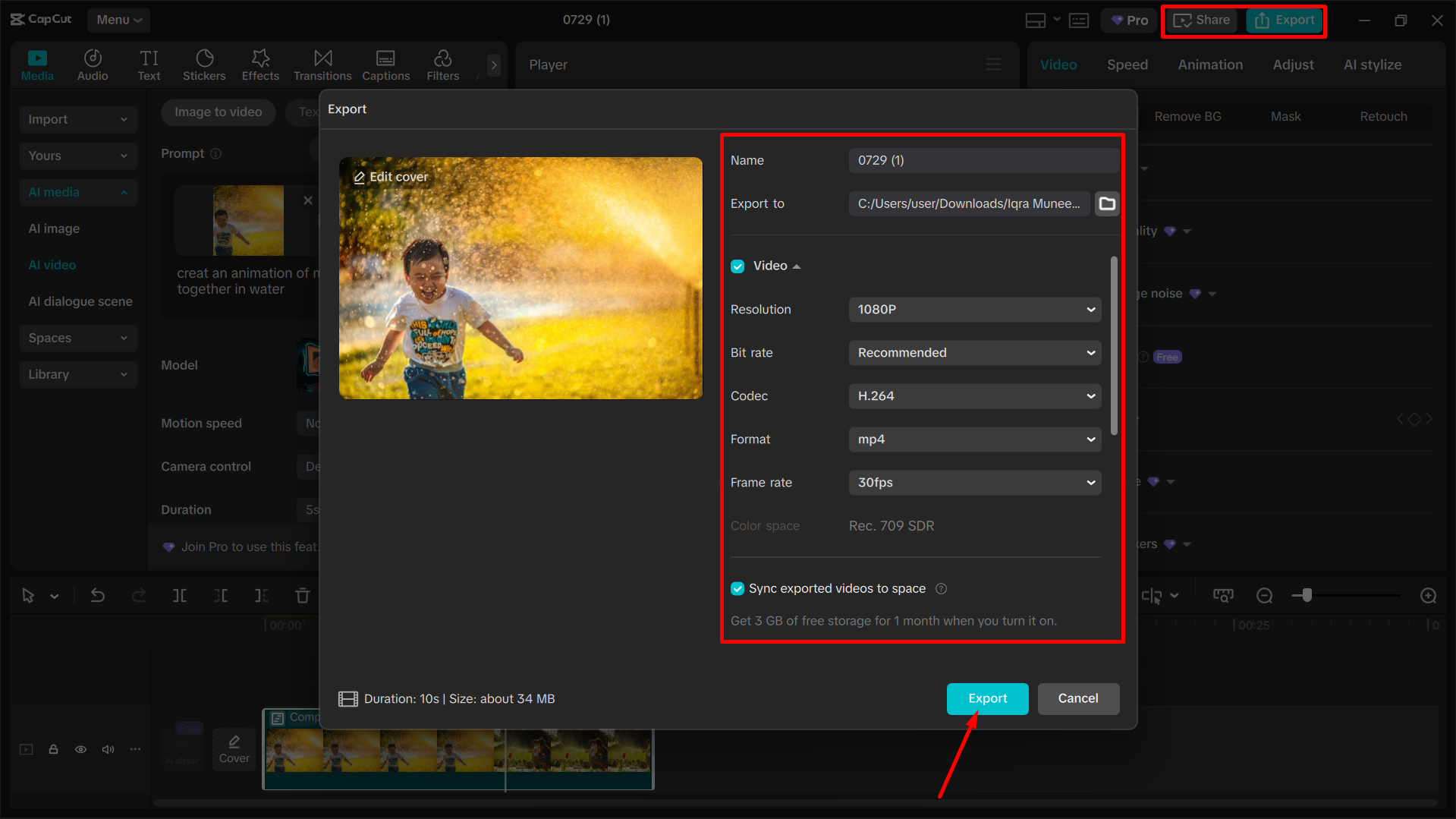This screenshot has width=1456, height=819.
Task: Open the Filters panel
Action: point(442,65)
